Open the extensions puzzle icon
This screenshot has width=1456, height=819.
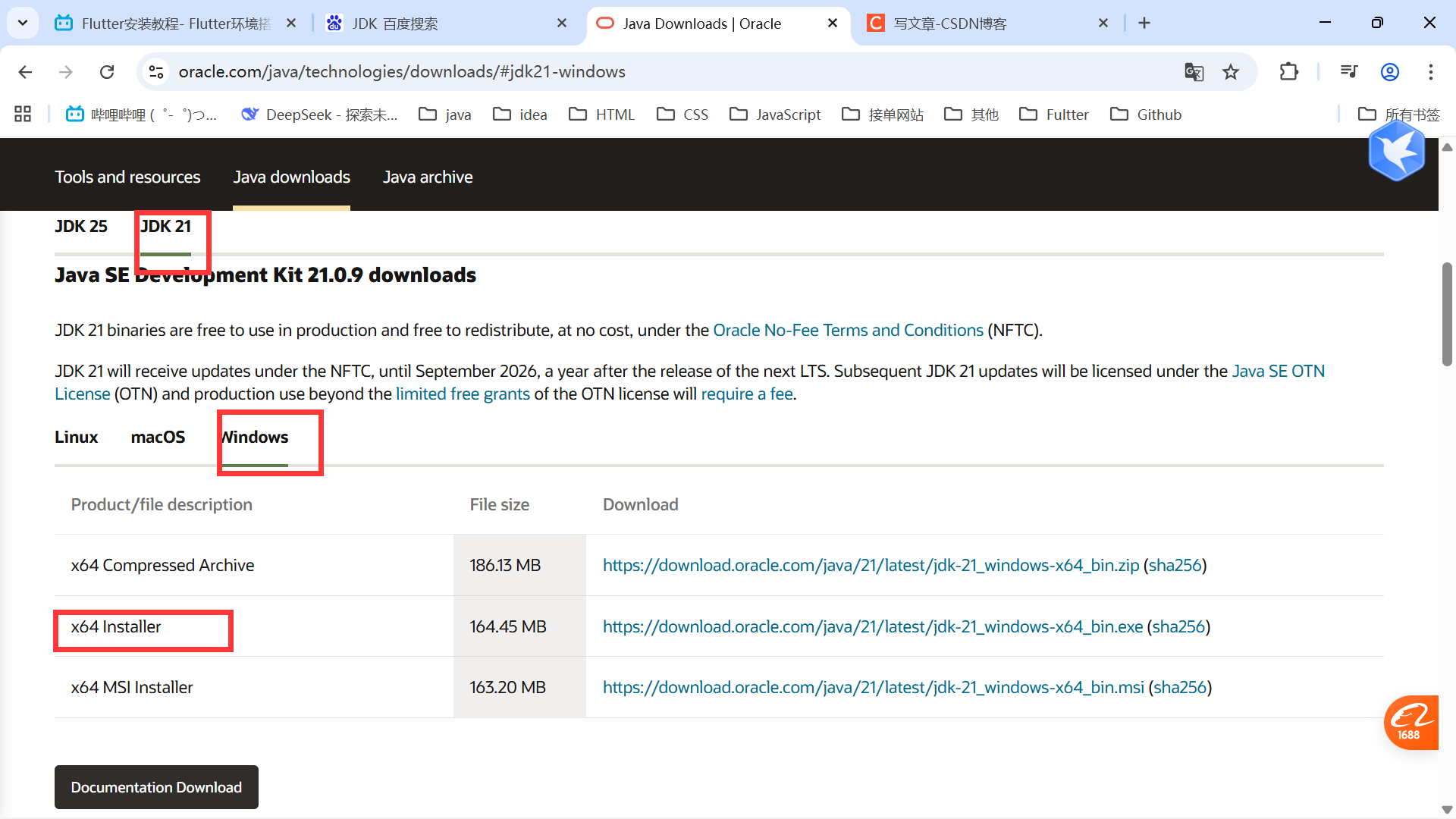pos(1288,72)
